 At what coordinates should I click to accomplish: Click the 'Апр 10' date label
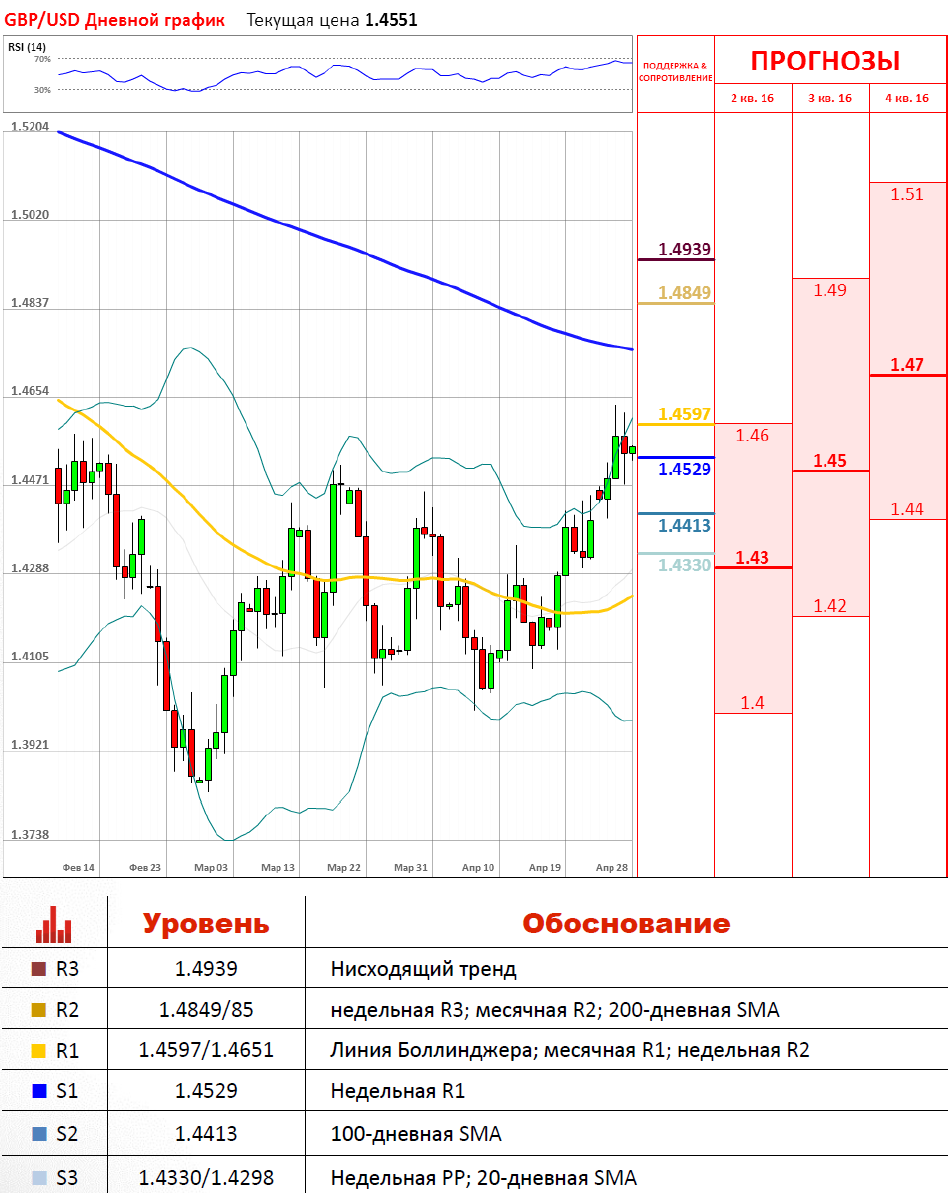point(478,867)
